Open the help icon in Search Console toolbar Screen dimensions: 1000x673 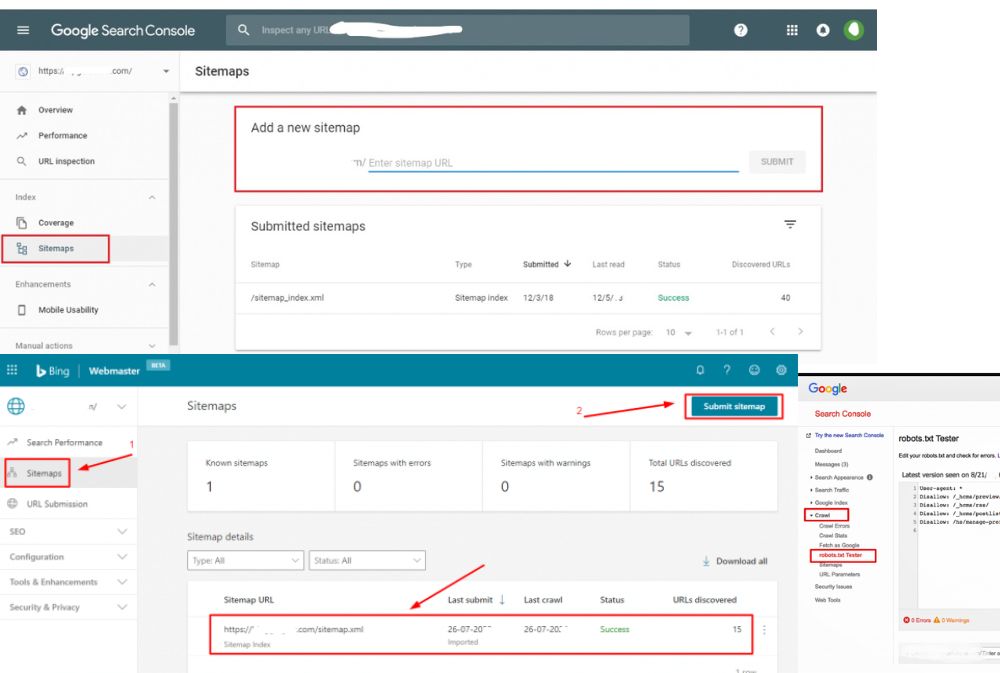pyautogui.click(x=739, y=30)
